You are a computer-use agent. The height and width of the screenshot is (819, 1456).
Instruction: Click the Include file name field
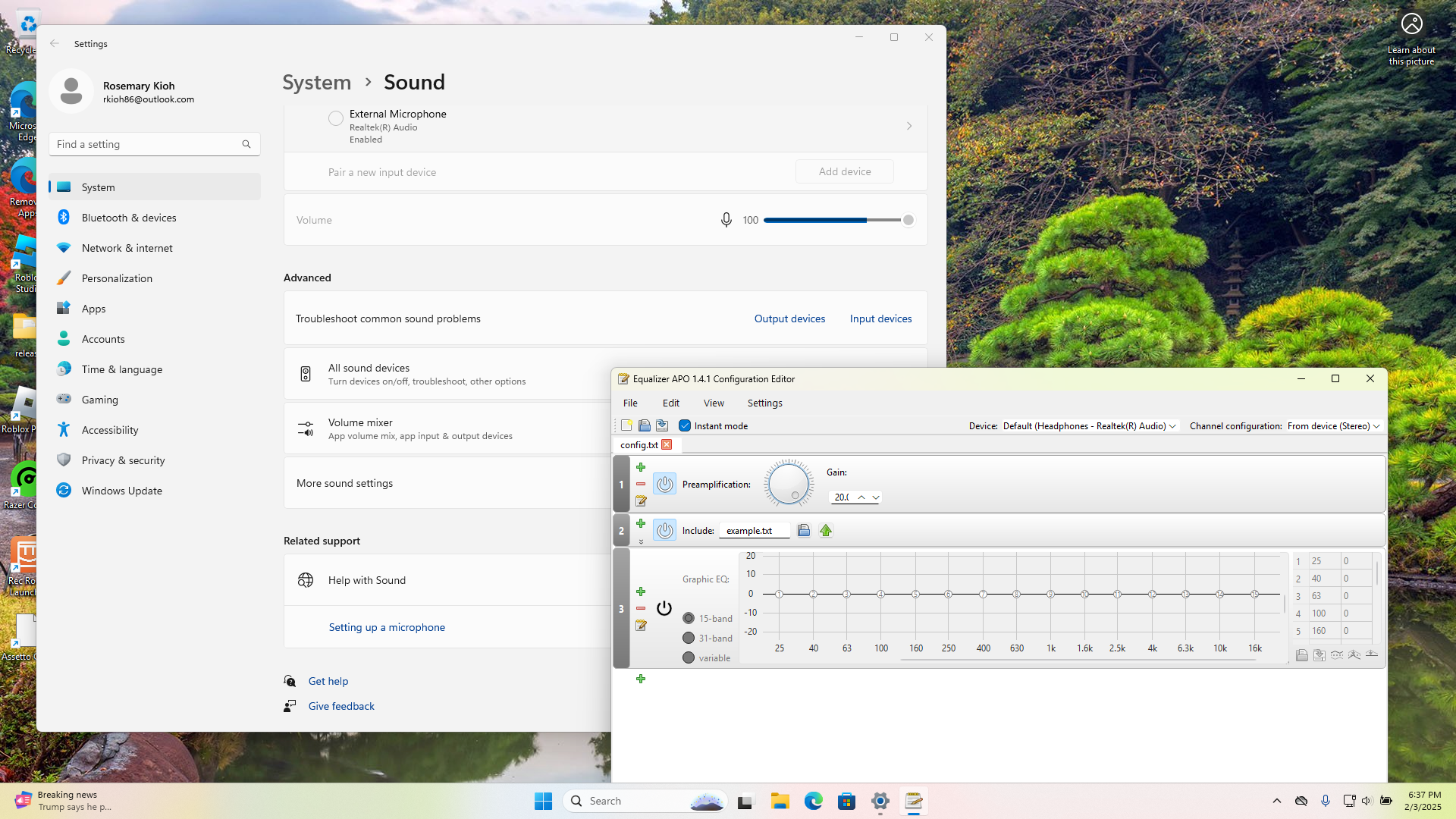click(x=754, y=531)
